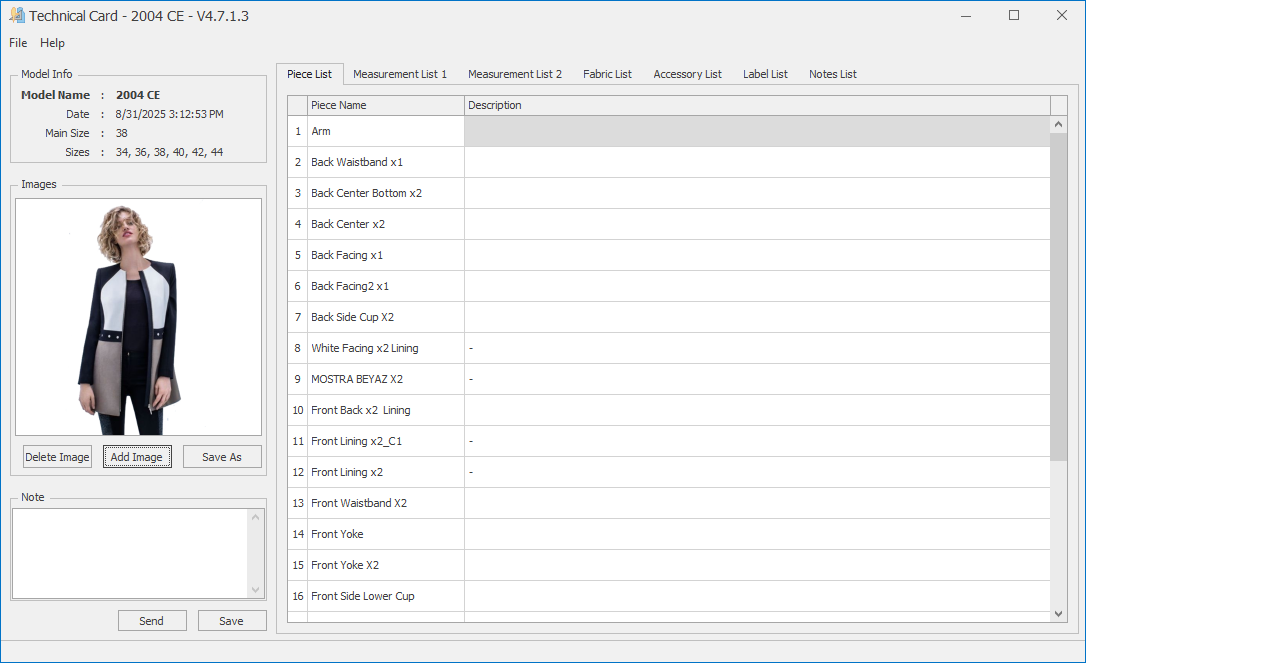
Task: Click the Add Image button
Action: pyautogui.click(x=136, y=457)
